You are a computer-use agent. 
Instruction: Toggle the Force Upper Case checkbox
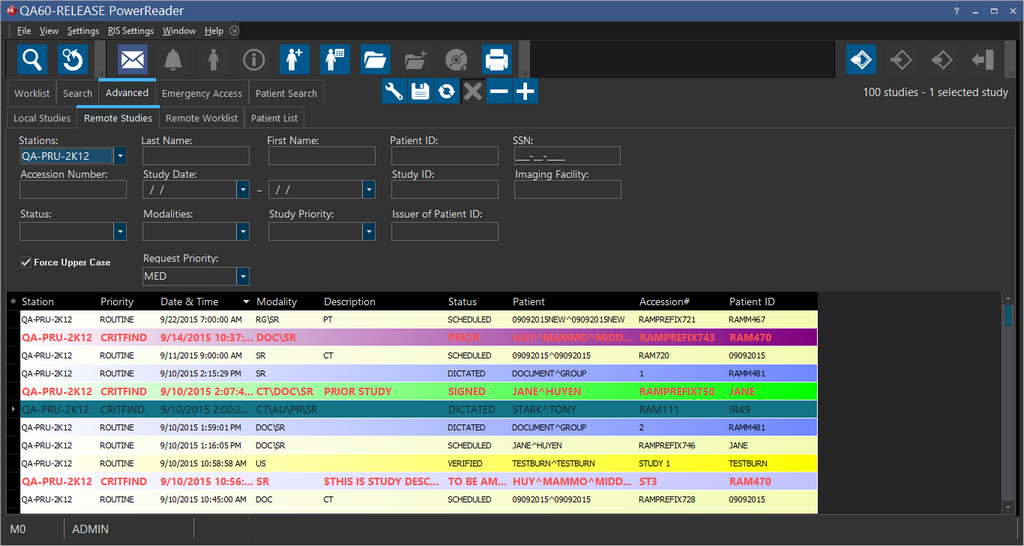click(x=25, y=262)
